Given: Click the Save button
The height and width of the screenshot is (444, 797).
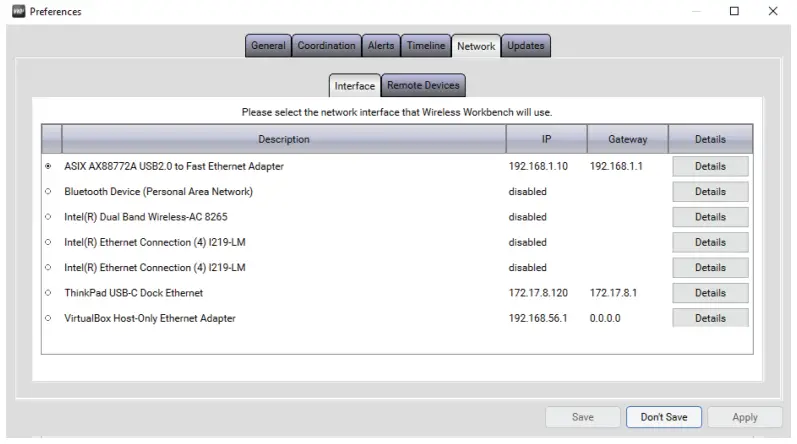Looking at the screenshot, I should click(x=583, y=417).
